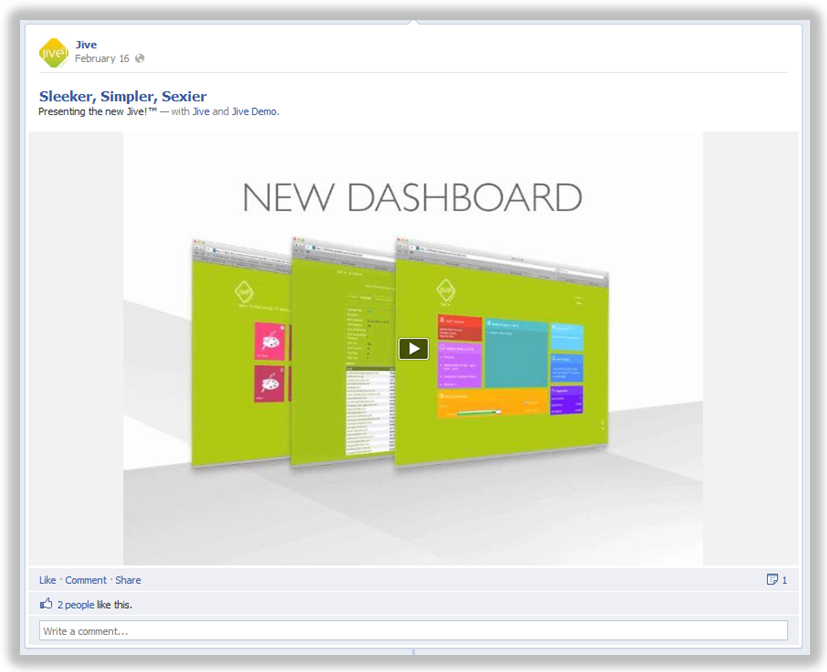Open the Jive page name link
The image size is (827, 672).
[86, 45]
